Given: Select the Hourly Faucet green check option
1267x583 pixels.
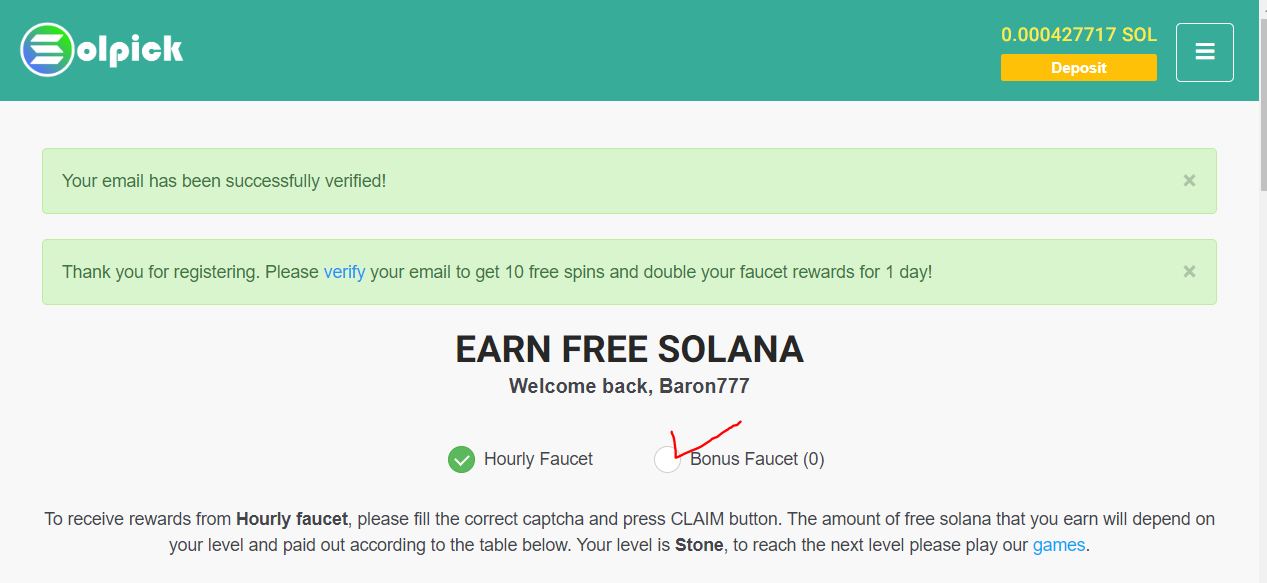Looking at the screenshot, I should click(461, 459).
